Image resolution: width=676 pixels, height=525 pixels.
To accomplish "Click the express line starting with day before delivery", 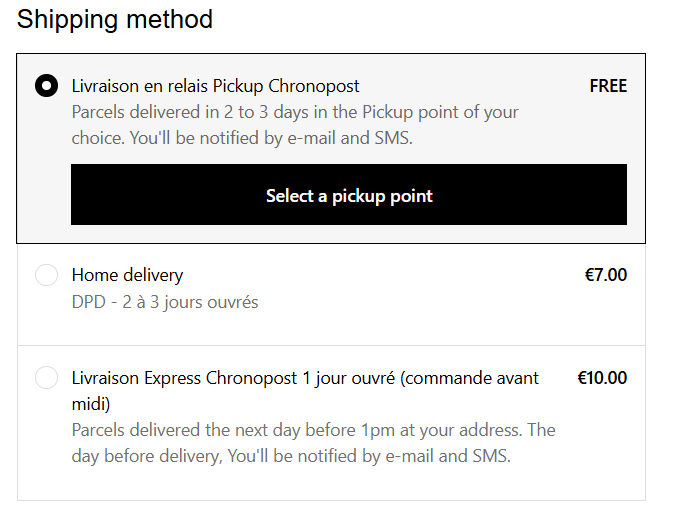I will [291, 456].
